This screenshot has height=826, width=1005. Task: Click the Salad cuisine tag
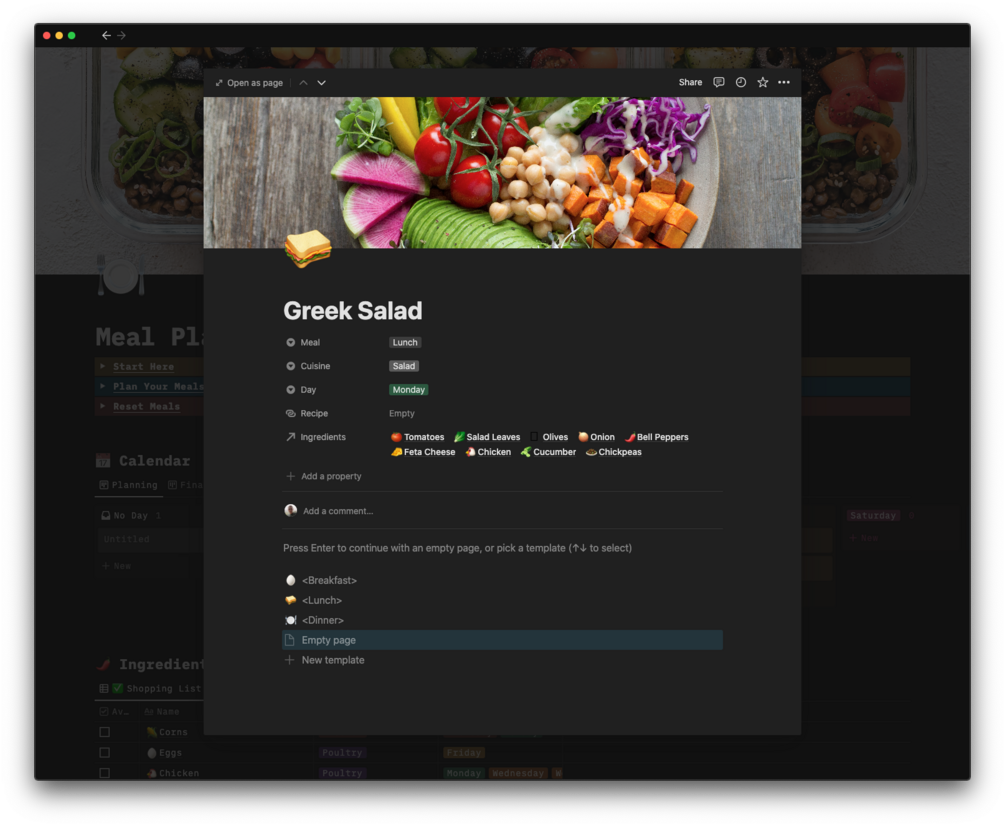[403, 366]
